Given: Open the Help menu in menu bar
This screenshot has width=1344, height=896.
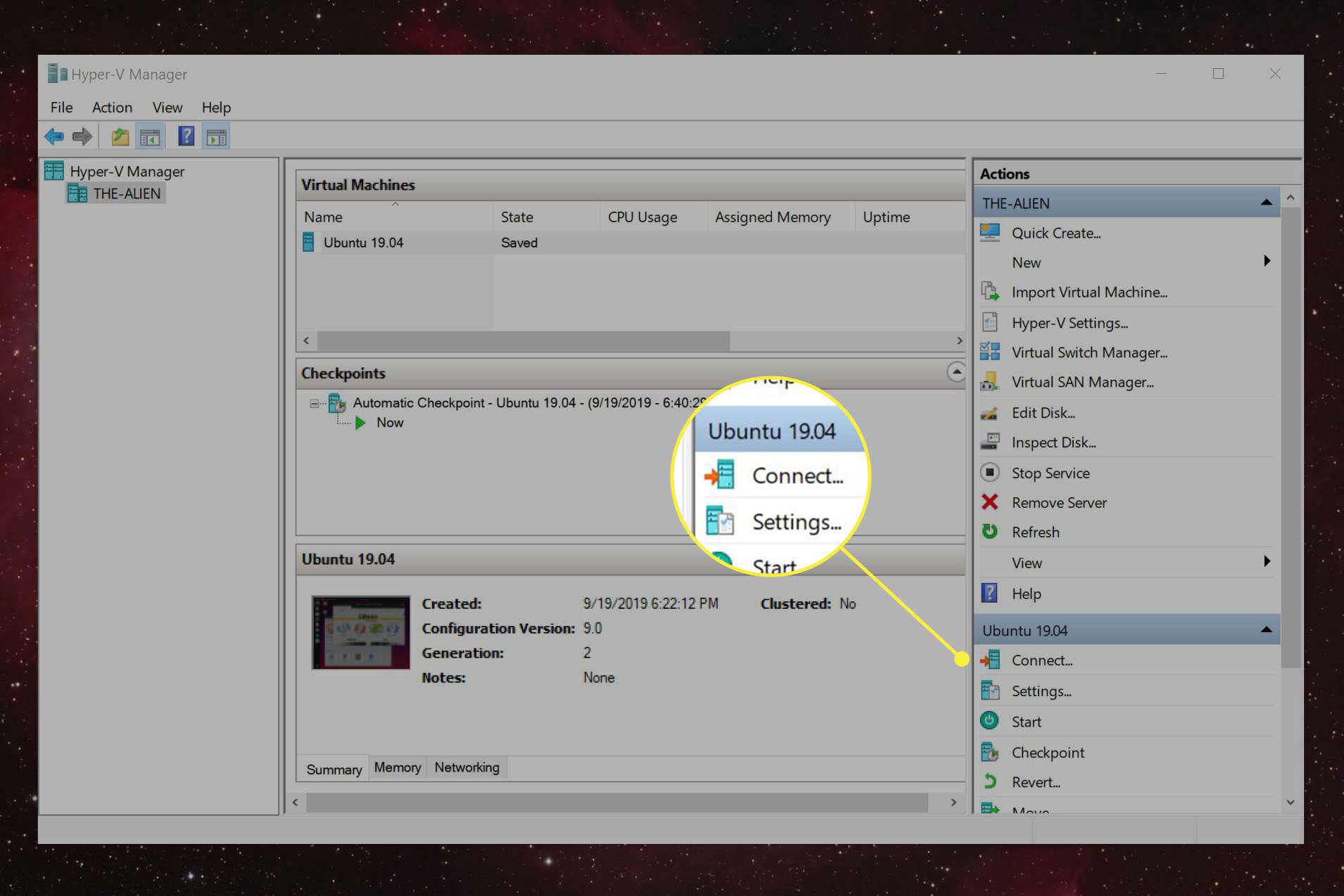Looking at the screenshot, I should (x=216, y=107).
